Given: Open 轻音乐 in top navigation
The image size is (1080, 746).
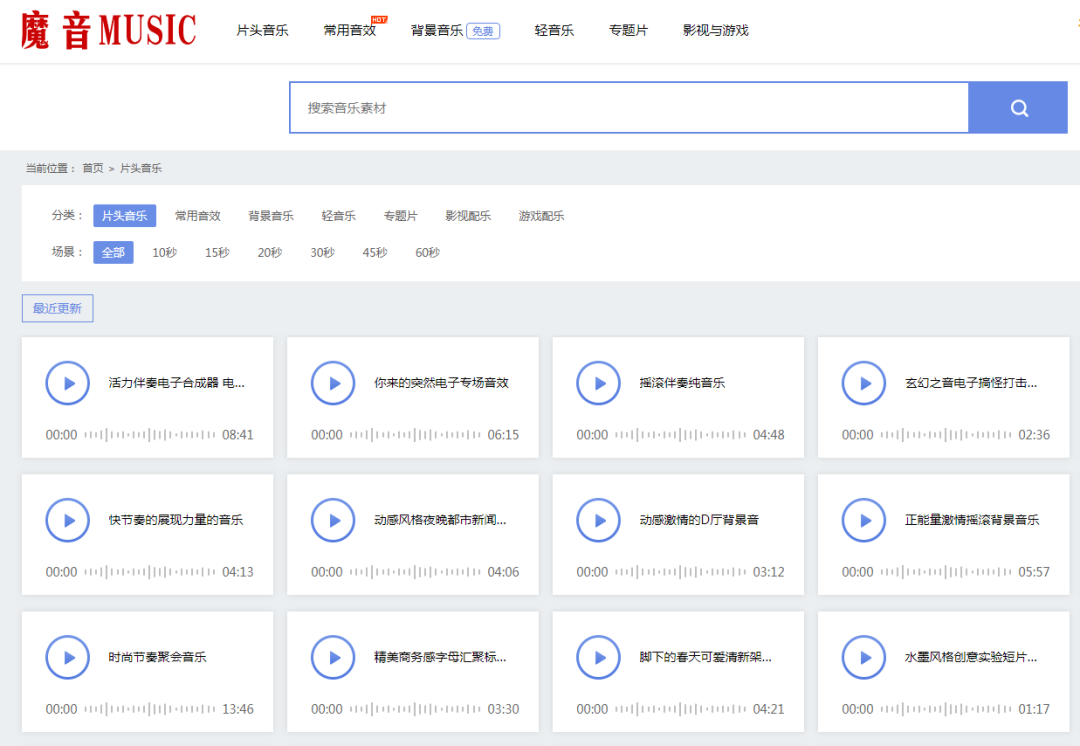Looking at the screenshot, I should click(x=554, y=30).
